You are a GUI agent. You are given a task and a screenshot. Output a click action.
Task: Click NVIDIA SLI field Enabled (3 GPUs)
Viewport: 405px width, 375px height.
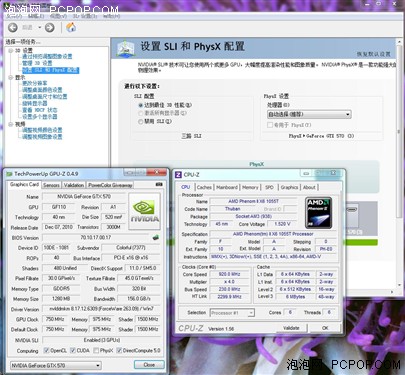pyautogui.click(x=102, y=340)
